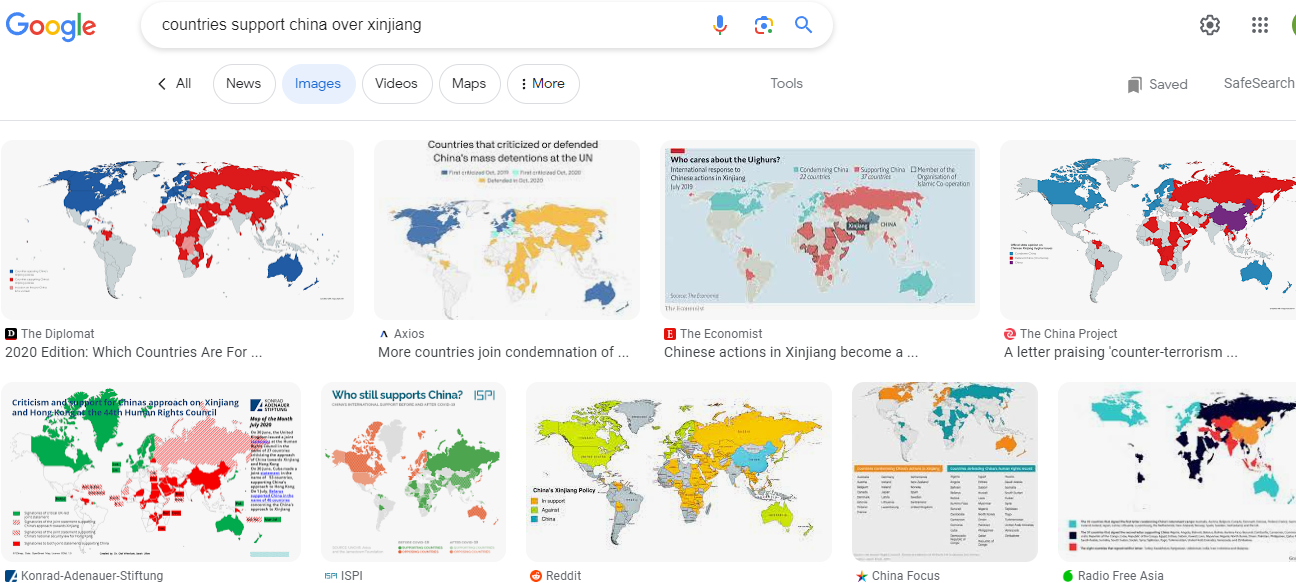Open 'More countries join condemnation of' result
Image resolution: width=1296 pixels, height=583 pixels.
(503, 352)
